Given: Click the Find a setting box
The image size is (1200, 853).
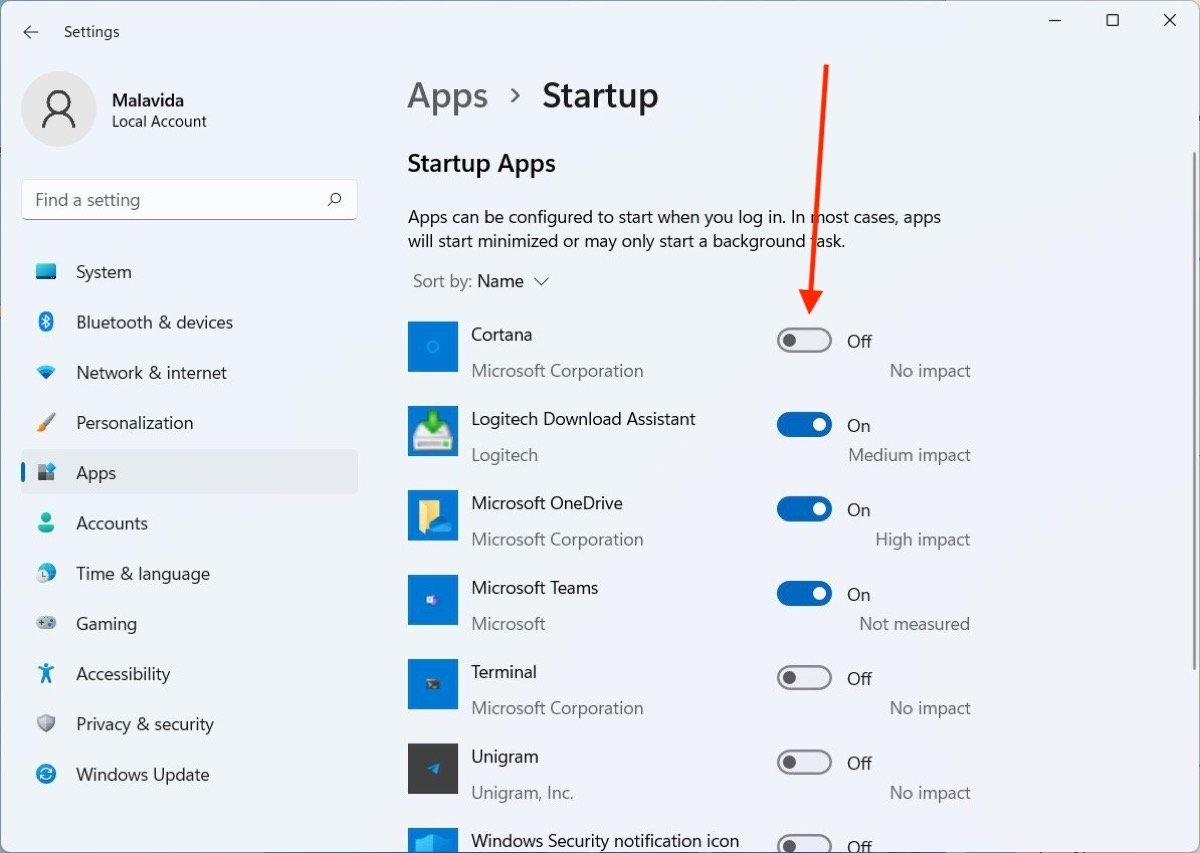Looking at the screenshot, I should point(175,200).
